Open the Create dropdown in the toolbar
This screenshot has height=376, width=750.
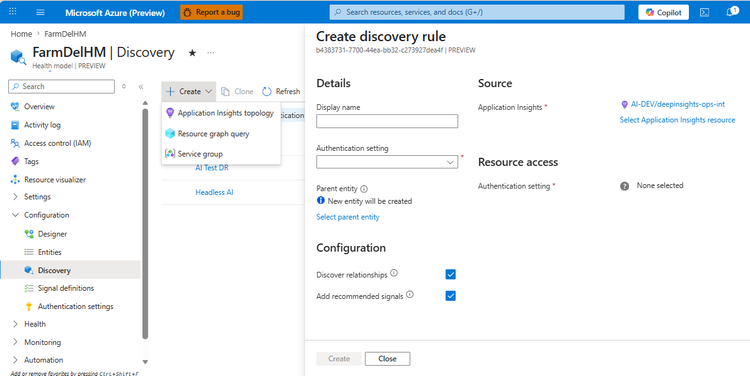coord(189,91)
